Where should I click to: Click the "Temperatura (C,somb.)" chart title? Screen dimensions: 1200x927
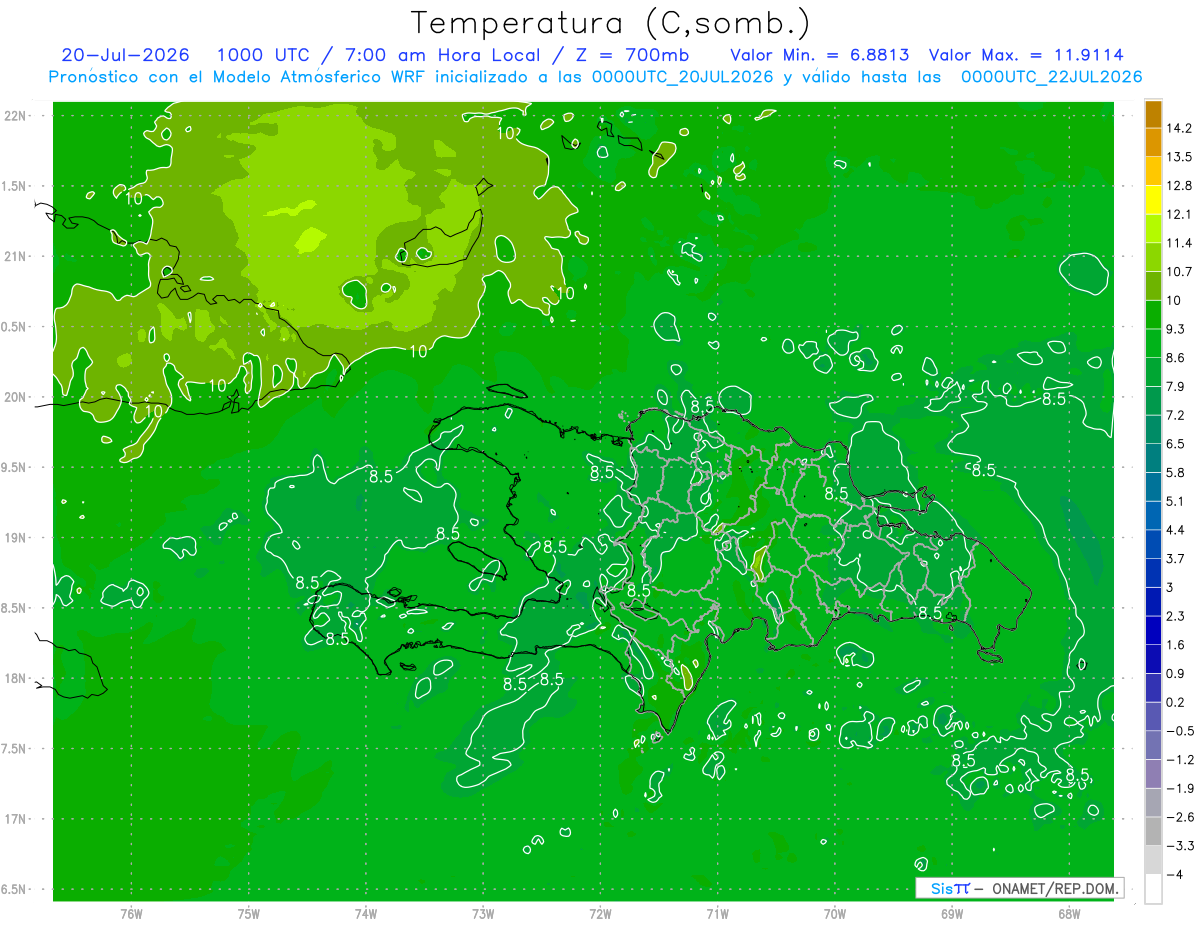coord(611,22)
